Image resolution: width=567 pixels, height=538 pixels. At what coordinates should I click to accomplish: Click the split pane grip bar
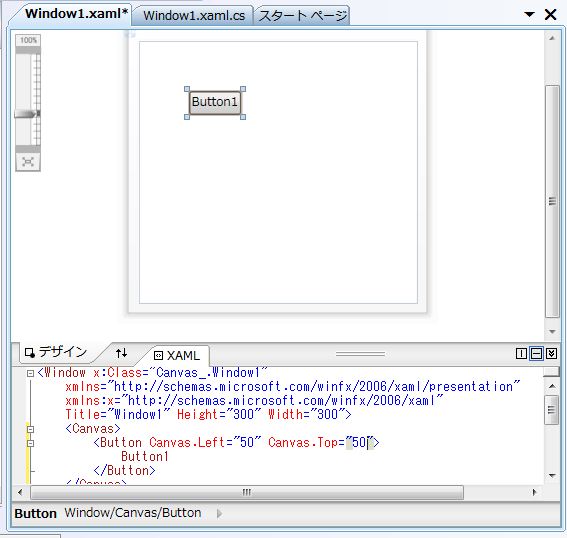point(361,354)
